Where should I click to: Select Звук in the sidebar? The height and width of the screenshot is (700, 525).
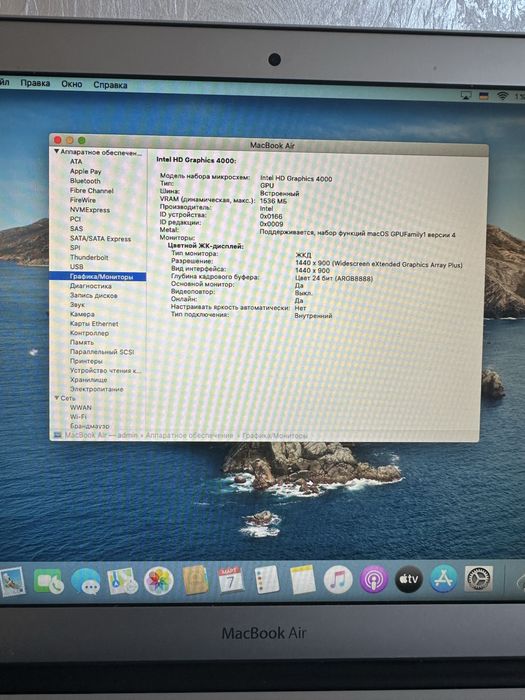point(77,304)
